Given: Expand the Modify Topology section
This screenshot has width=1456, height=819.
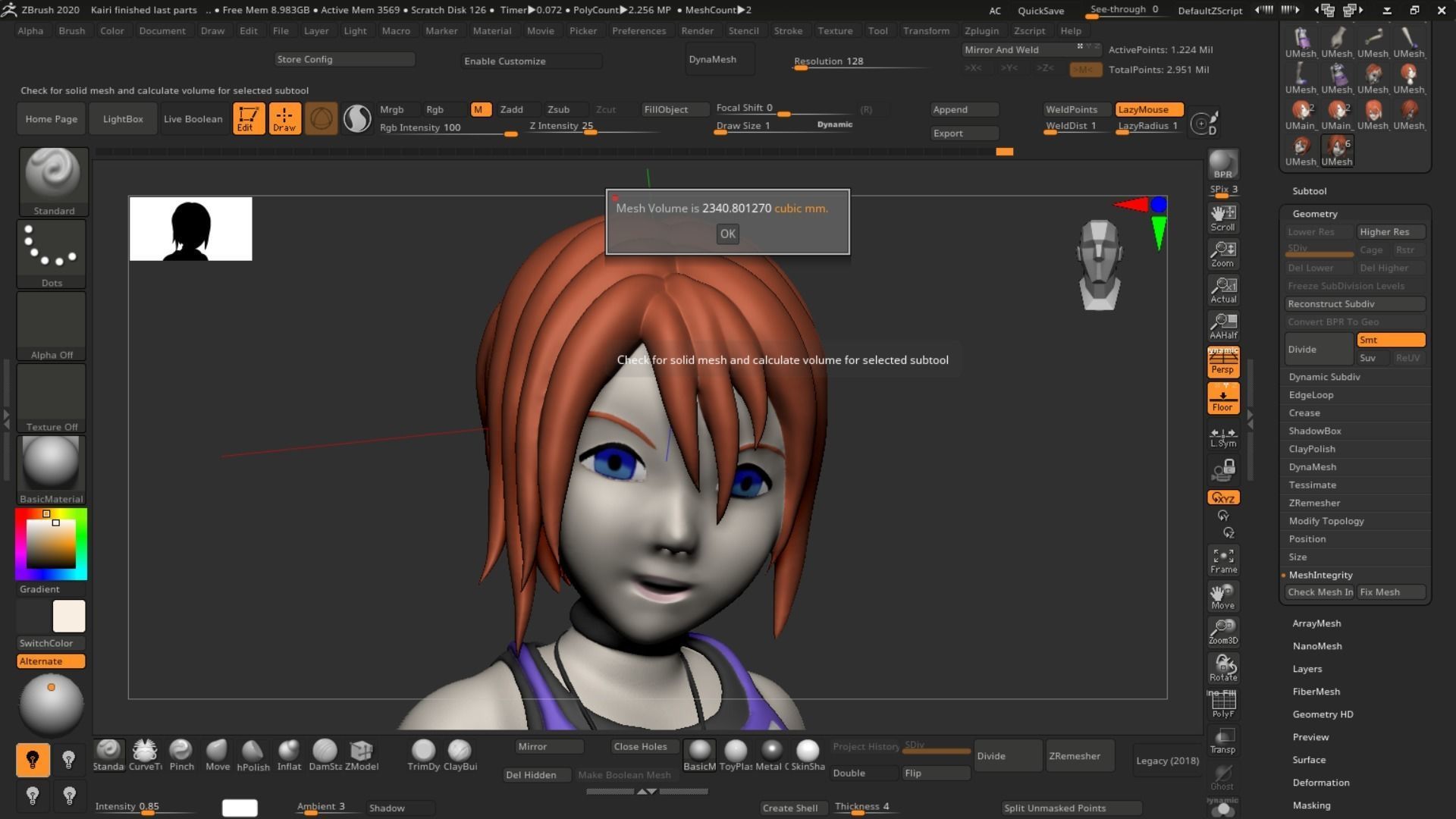Looking at the screenshot, I should tap(1326, 521).
